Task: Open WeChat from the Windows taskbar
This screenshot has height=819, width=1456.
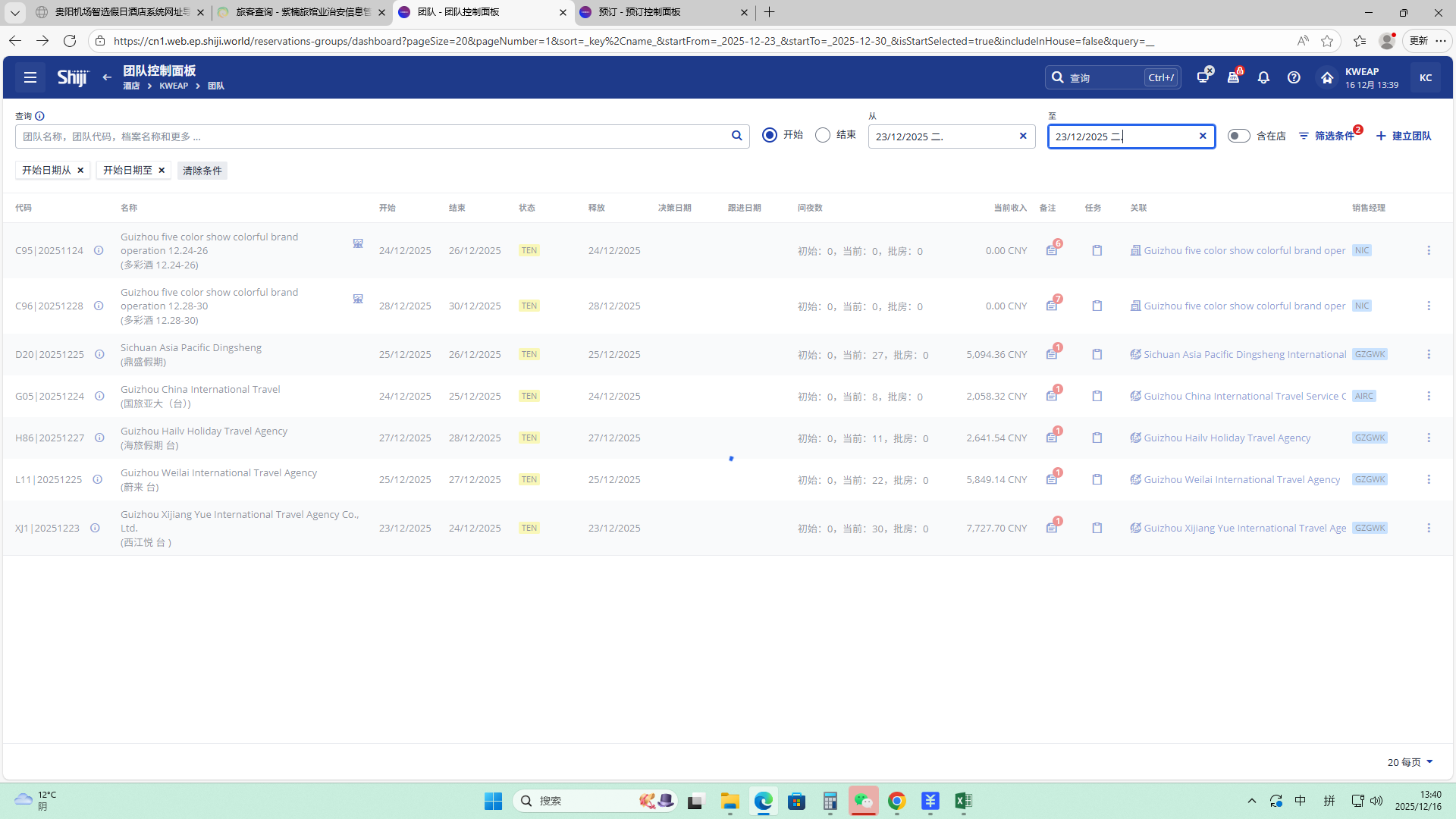Action: point(863,801)
